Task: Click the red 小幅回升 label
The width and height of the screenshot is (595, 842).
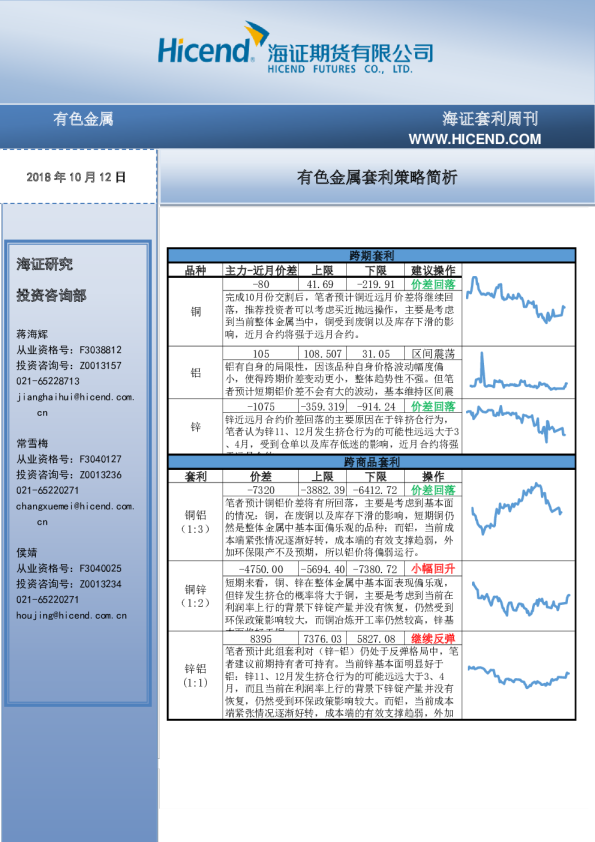Action: pos(433,569)
